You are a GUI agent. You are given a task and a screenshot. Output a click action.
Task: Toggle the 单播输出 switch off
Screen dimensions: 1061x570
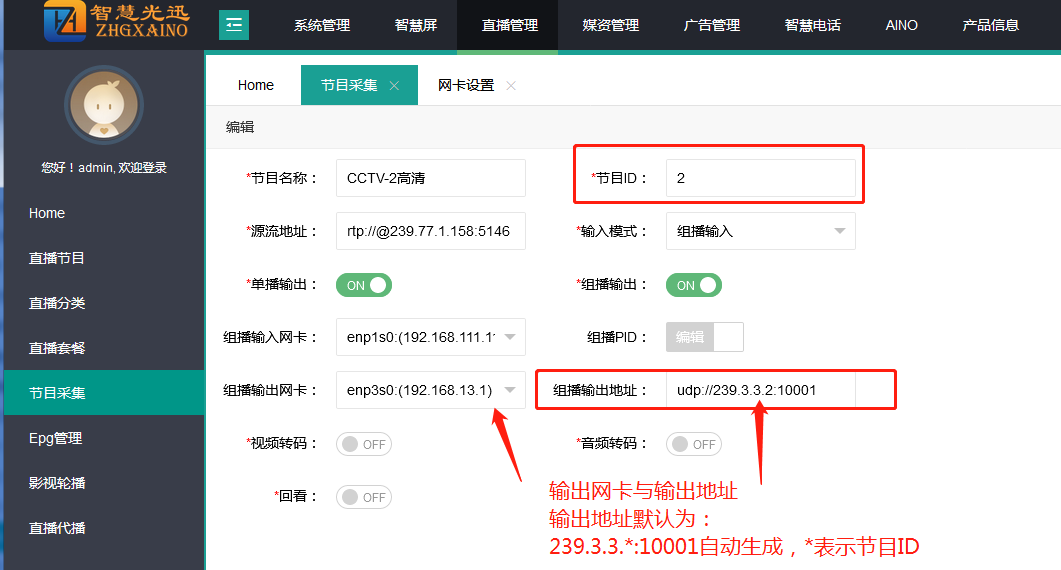coord(364,285)
